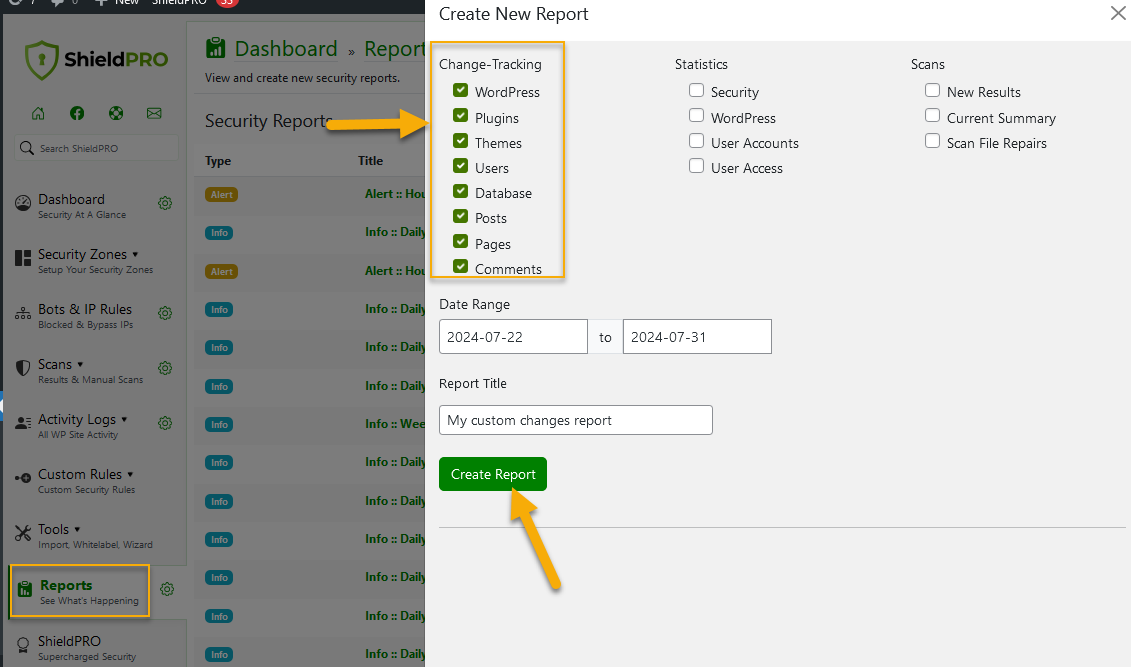This screenshot has width=1131, height=667.
Task: Uncheck the Themes checkbox
Action: [460, 141]
